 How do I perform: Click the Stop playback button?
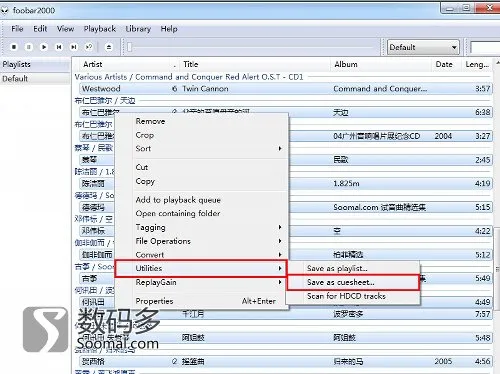click(x=14, y=47)
